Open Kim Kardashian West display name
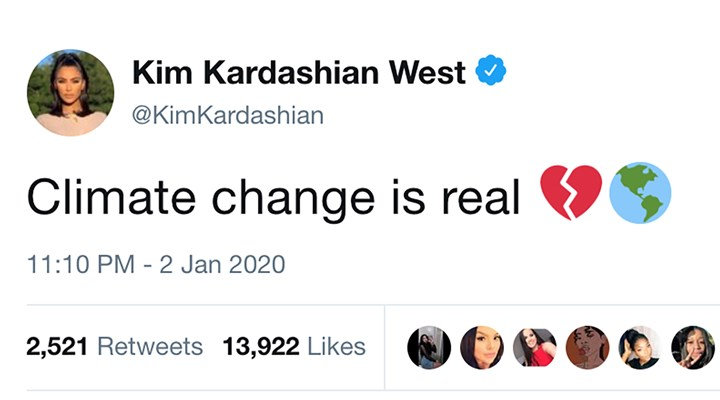720x400 pixels. (298, 73)
